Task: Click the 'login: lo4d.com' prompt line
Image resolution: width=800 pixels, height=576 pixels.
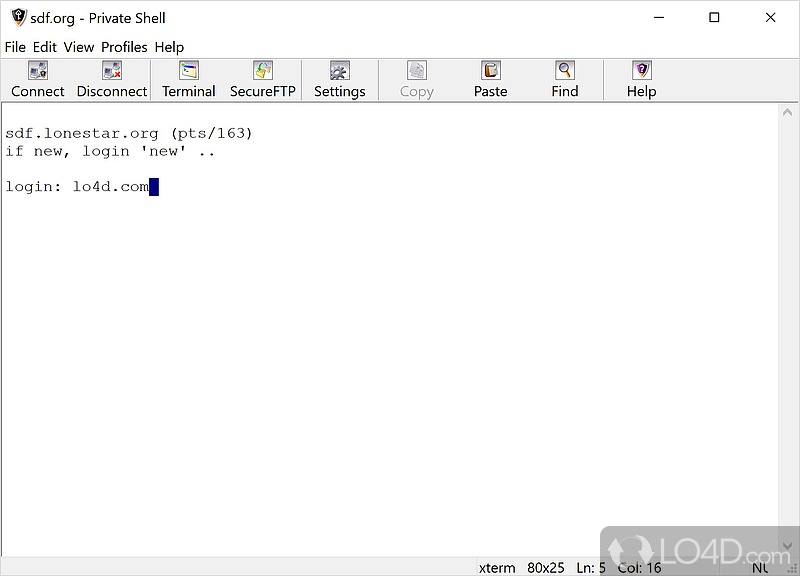Action: coord(77,187)
